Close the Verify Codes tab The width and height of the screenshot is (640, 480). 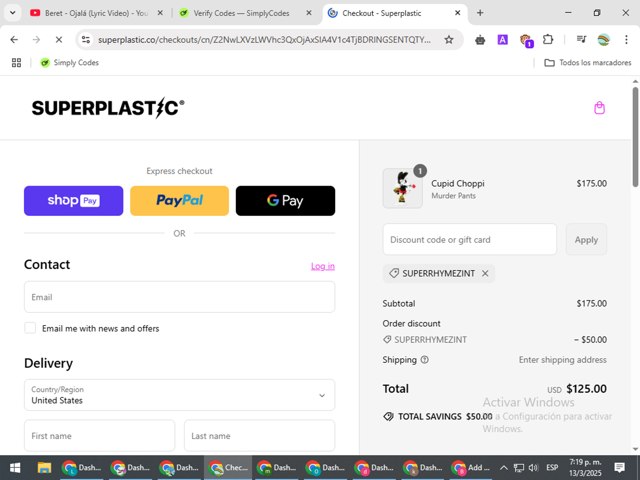(x=309, y=13)
